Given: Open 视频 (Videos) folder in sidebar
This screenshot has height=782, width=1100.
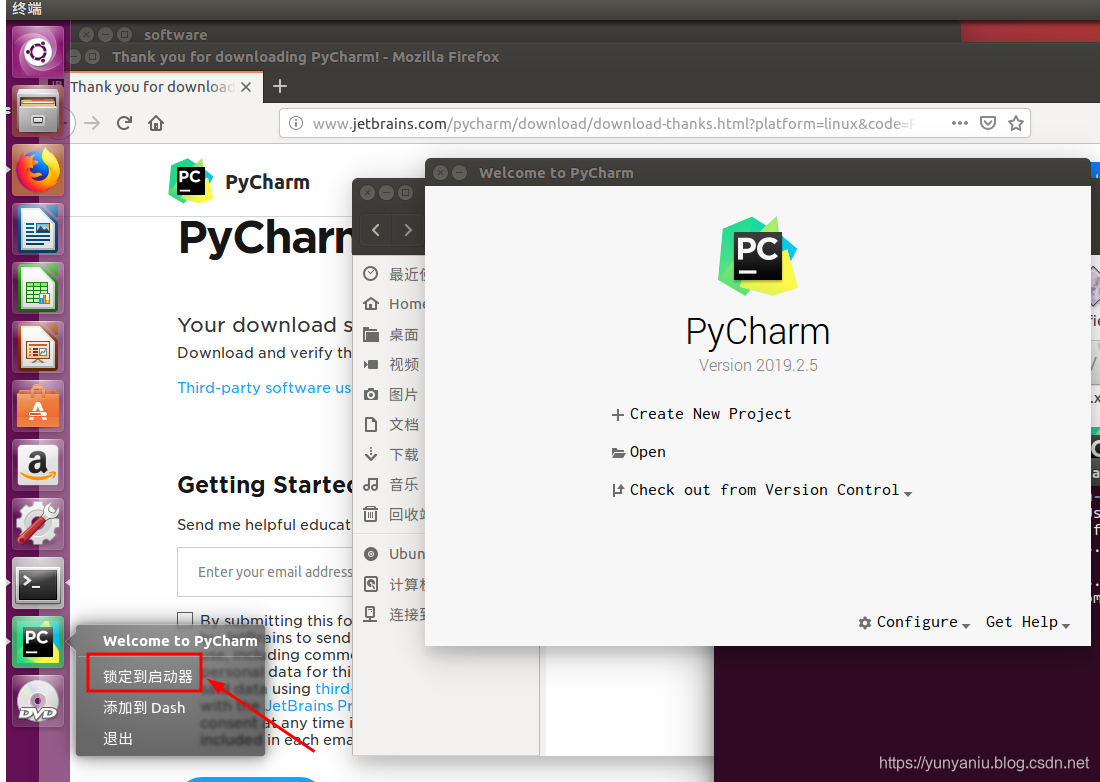Looking at the screenshot, I should point(391,364).
